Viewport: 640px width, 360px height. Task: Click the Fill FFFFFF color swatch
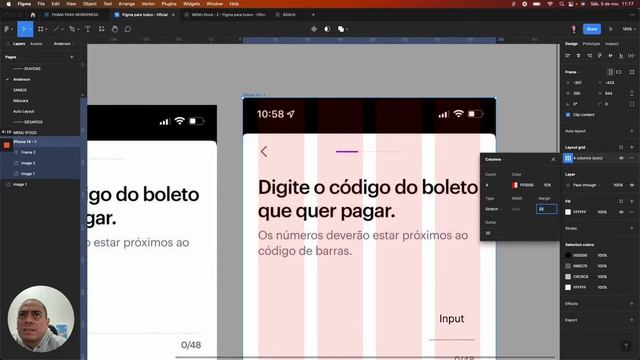[x=568, y=212]
